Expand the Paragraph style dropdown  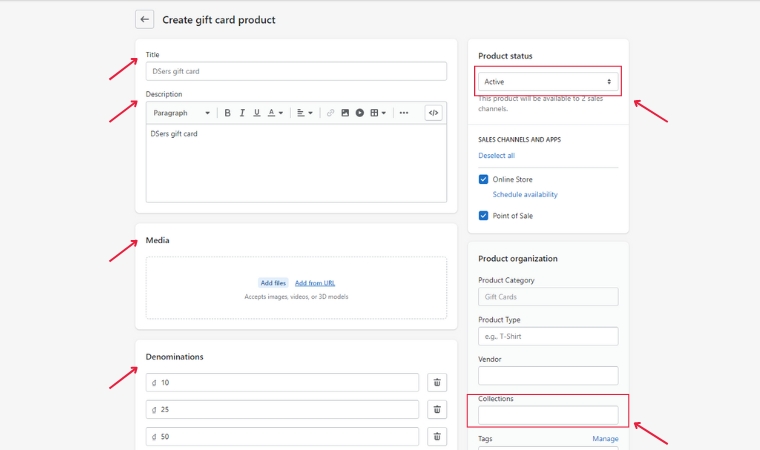tap(182, 113)
